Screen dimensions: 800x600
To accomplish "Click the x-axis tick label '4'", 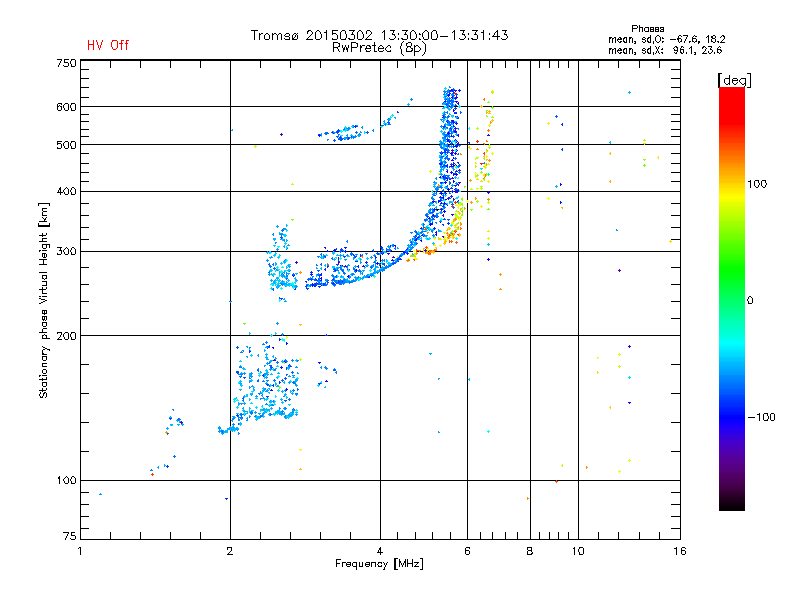I will [x=380, y=551].
